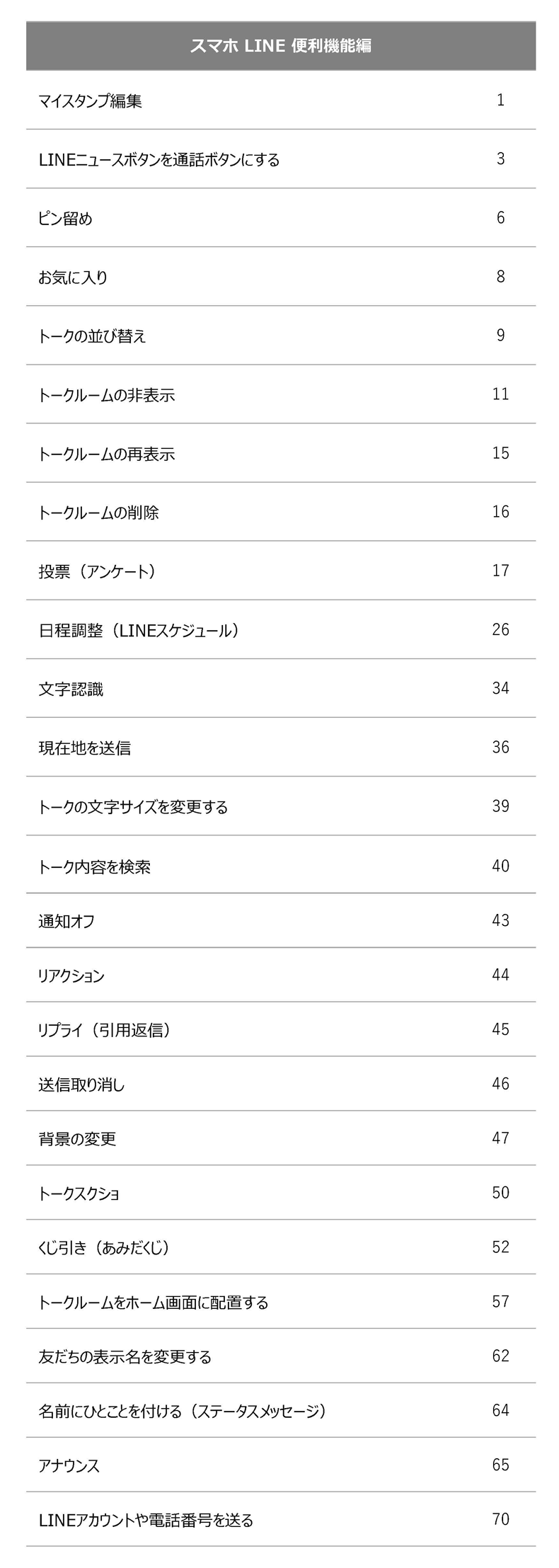Select トークルームの再表示 entry
Screen dimensions: 559x1568
point(107,454)
